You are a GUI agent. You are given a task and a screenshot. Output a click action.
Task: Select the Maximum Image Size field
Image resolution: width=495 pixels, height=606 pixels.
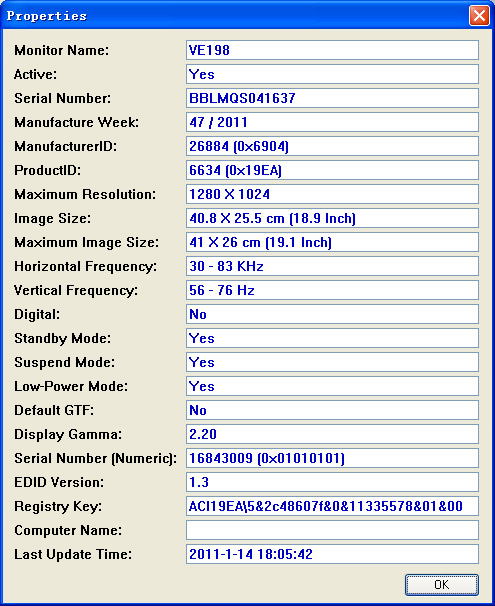[x=332, y=242]
